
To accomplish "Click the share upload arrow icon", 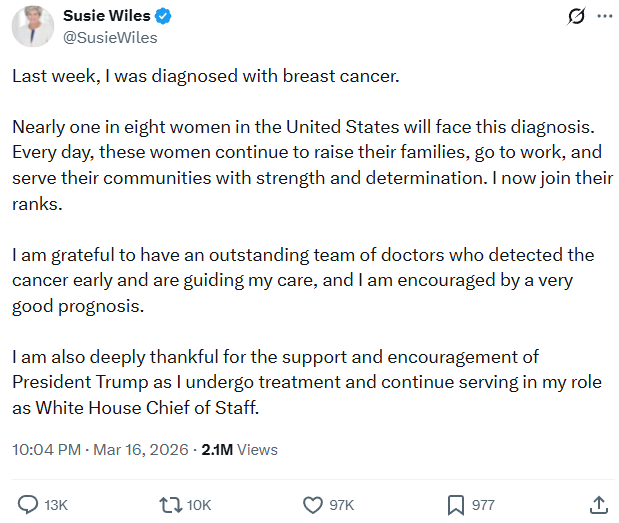I will [x=598, y=504].
